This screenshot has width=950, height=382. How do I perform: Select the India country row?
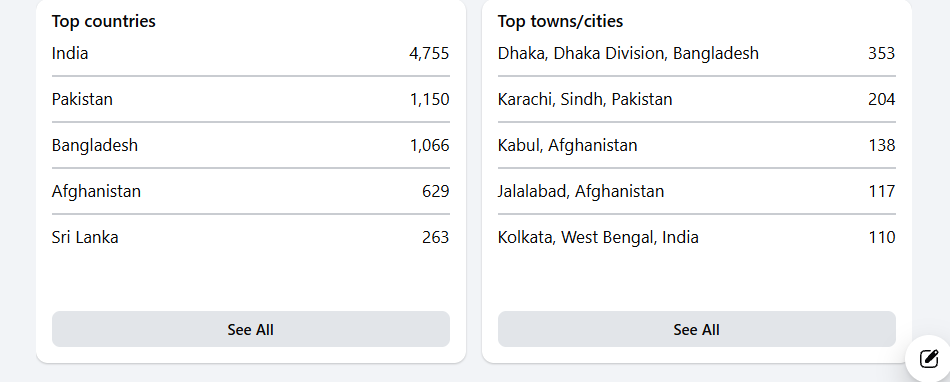[251, 53]
